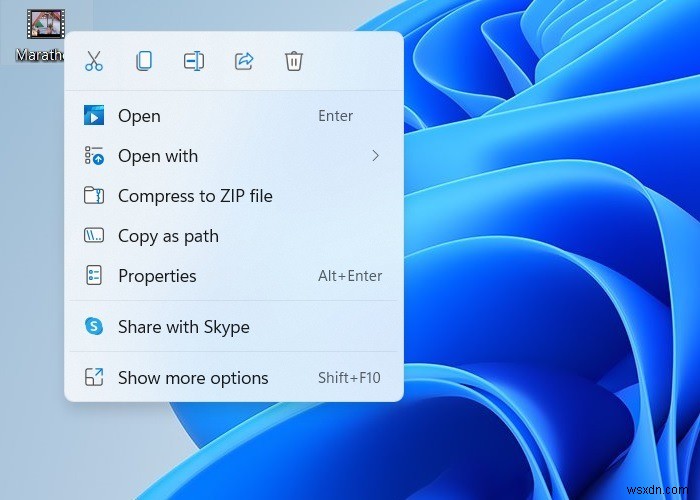The image size is (700, 500).
Task: Click the Open with chevron arrow
Action: pyautogui.click(x=375, y=156)
